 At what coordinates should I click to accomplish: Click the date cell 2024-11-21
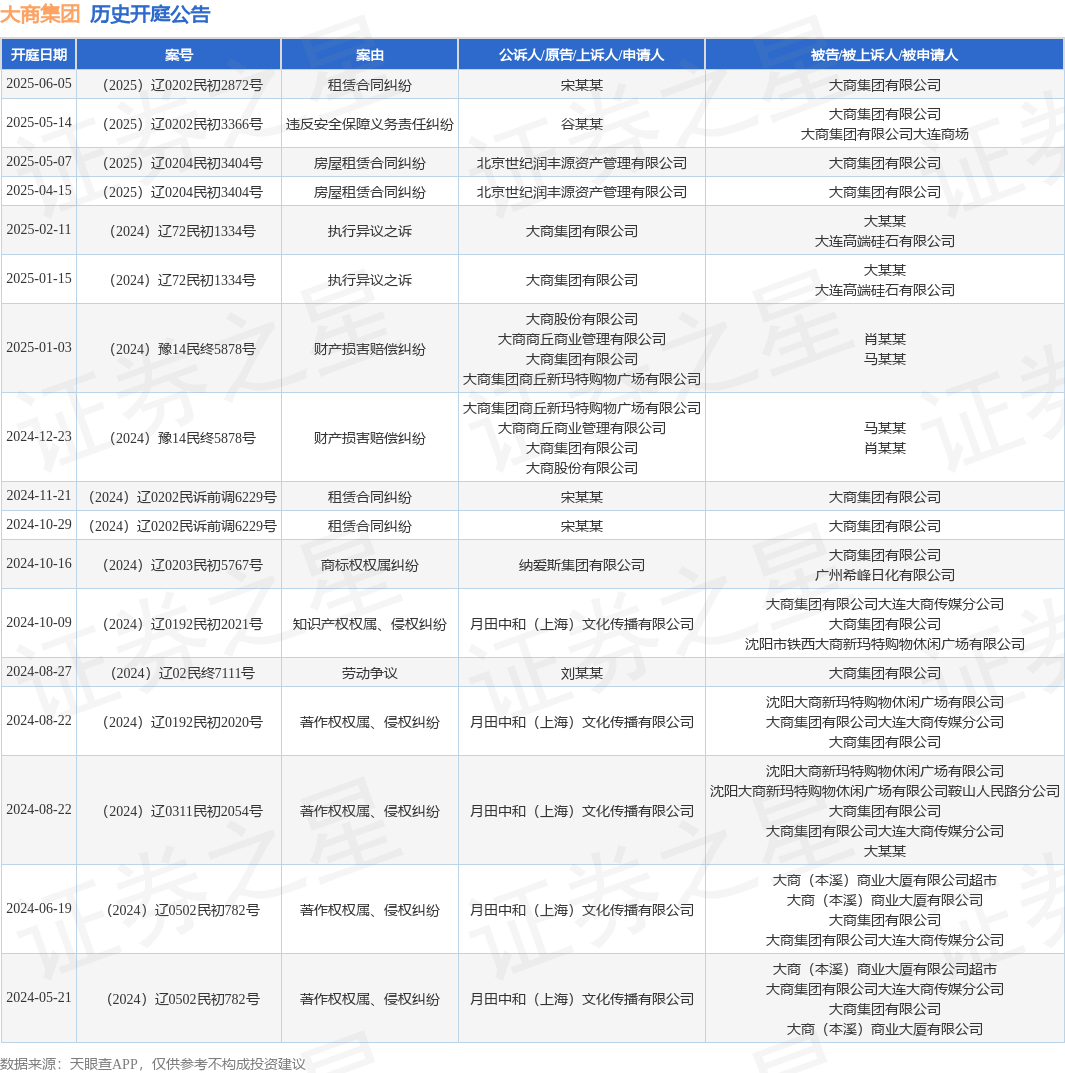39,495
